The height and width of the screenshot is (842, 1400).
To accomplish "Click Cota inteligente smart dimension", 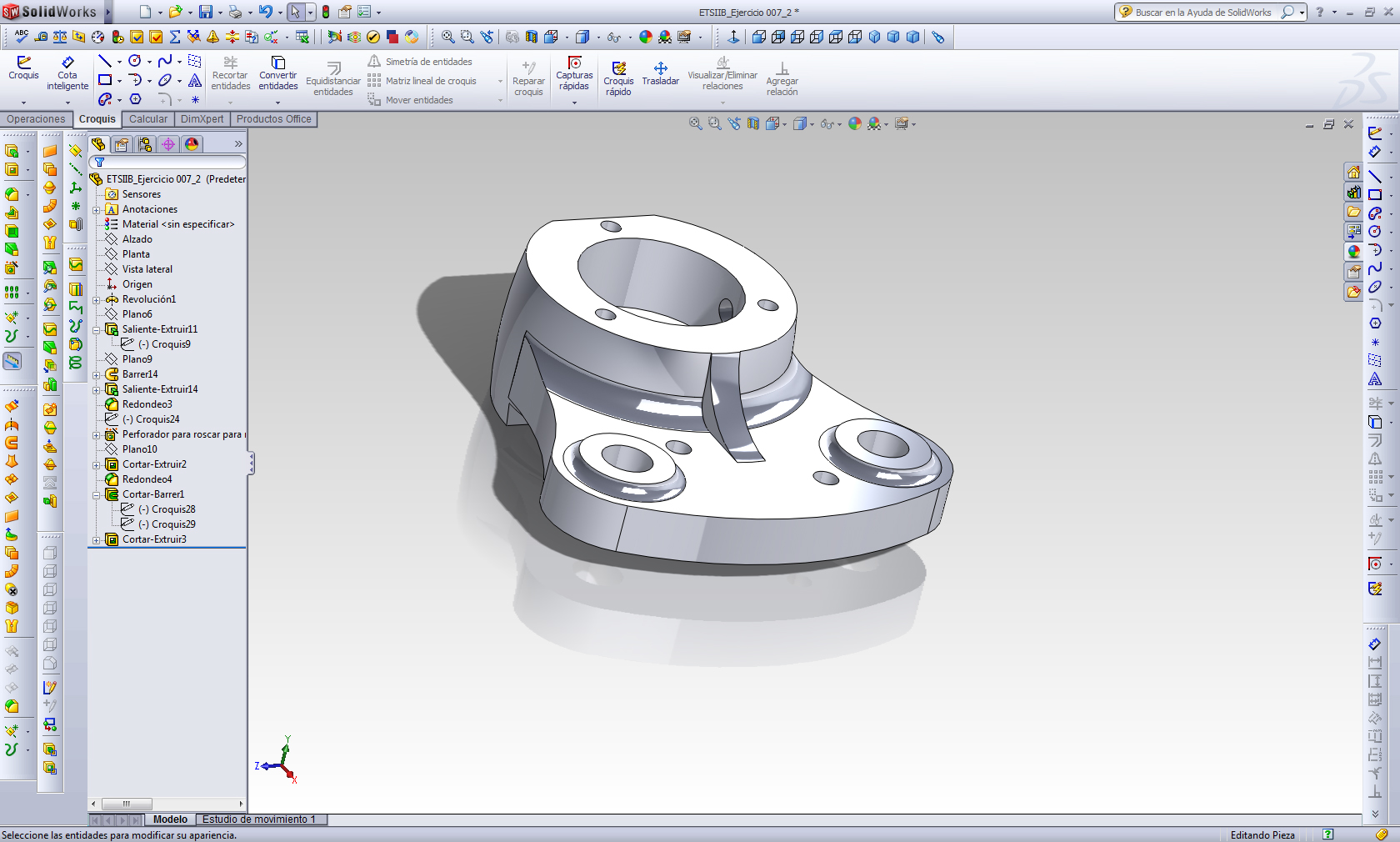I will click(67, 73).
